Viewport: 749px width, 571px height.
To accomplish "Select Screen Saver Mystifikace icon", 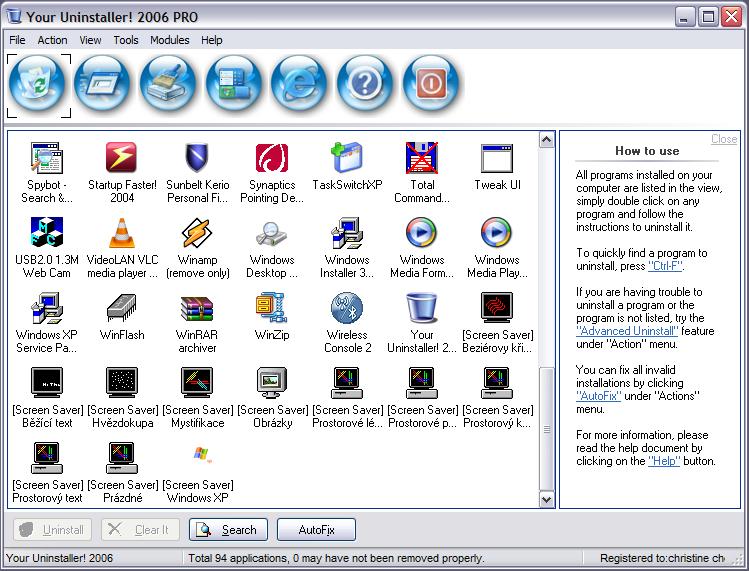I will (197, 382).
